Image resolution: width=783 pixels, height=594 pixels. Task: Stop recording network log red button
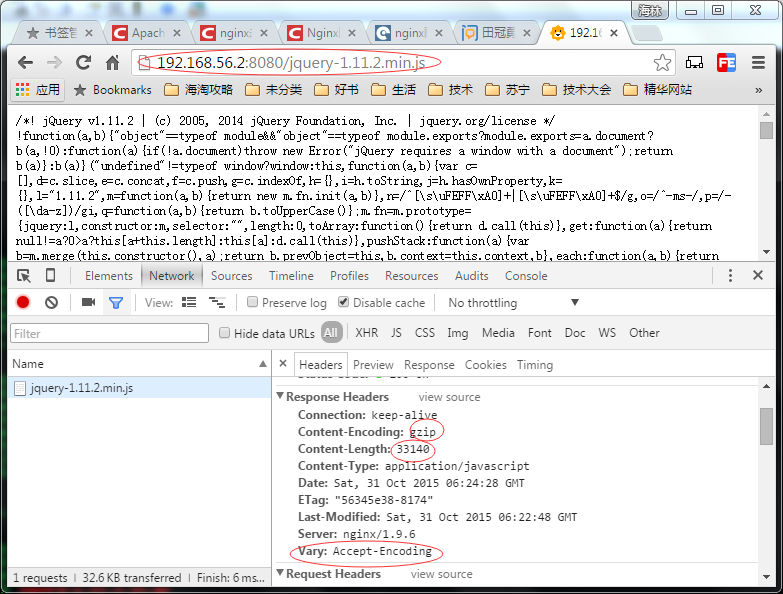pos(23,302)
